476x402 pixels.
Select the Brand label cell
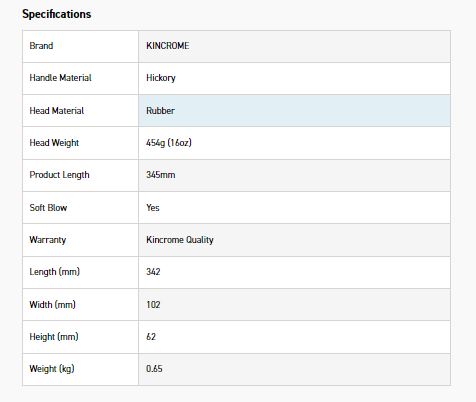[x=80, y=46]
